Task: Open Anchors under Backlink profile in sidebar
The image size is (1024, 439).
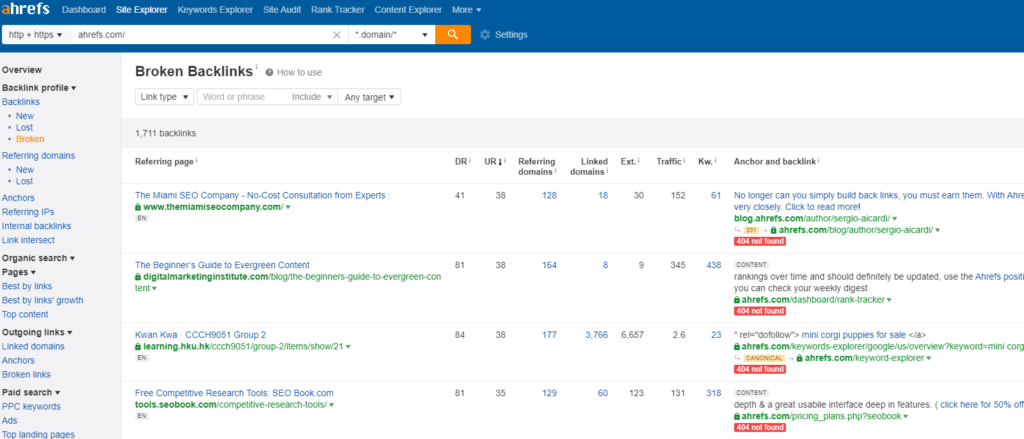Action: pos(18,198)
